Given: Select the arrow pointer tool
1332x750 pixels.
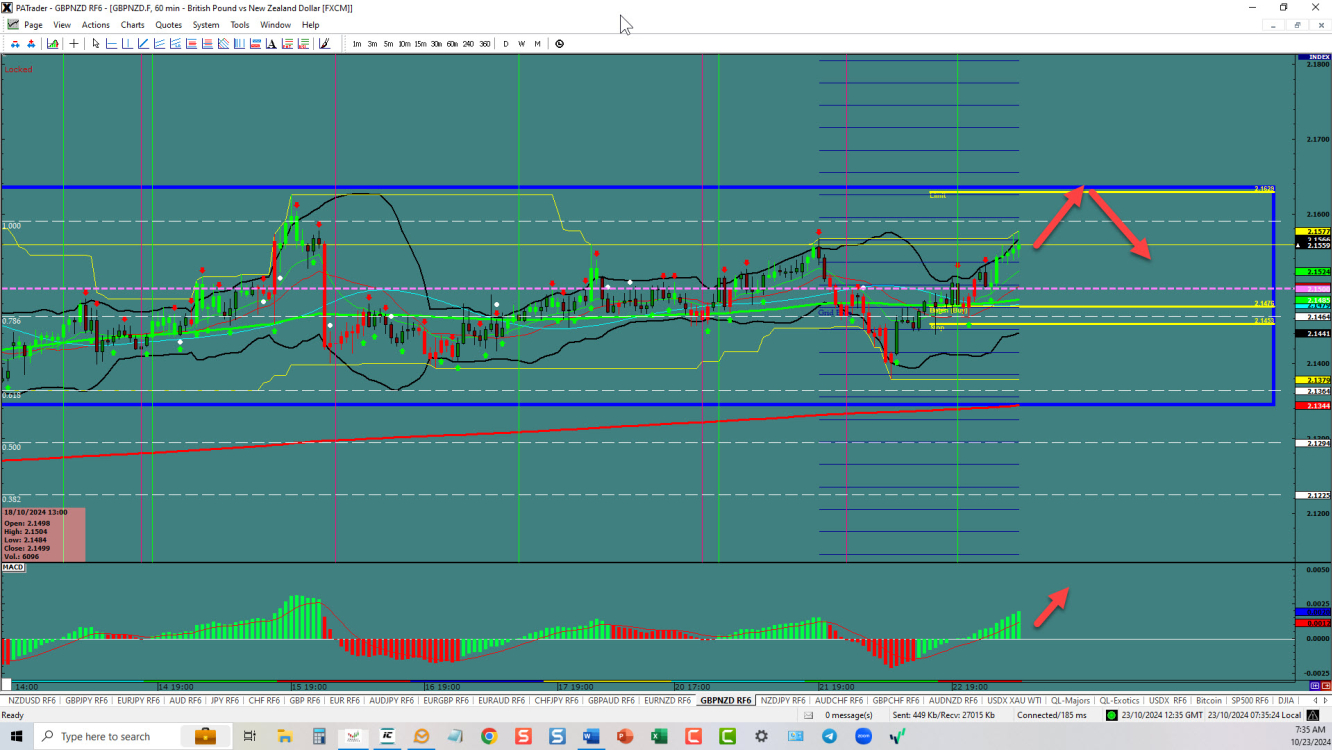Looking at the screenshot, I should [96, 44].
